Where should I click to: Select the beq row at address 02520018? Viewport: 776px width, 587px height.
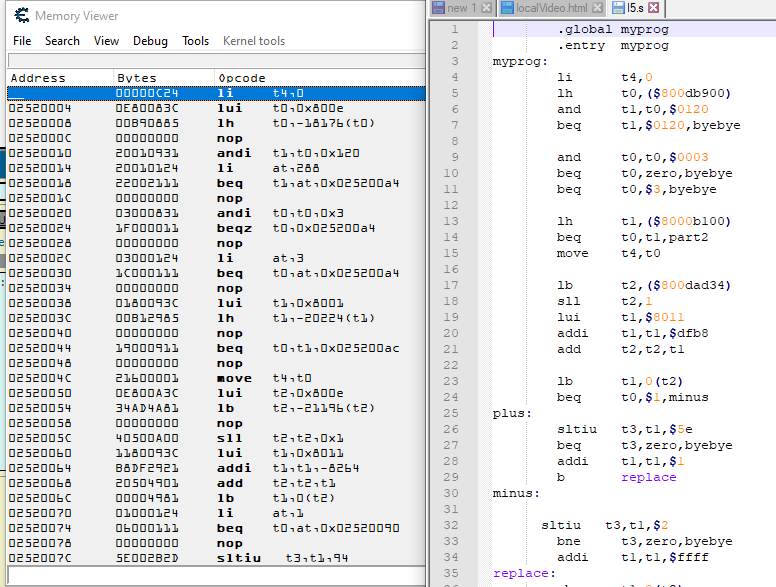(216, 183)
